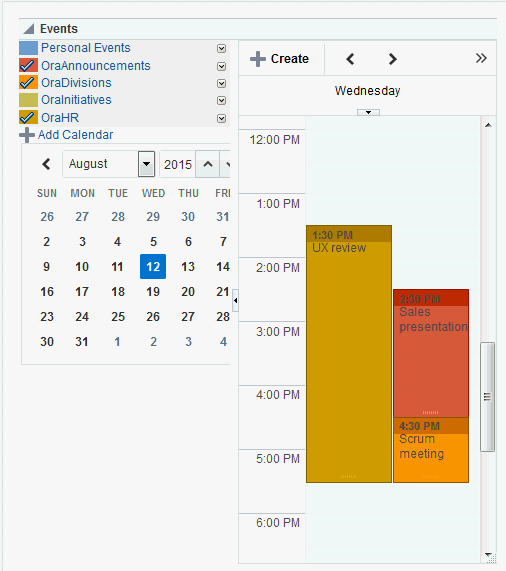506x571 pixels.
Task: Select August 12 in mini calendar
Action: pos(153,267)
